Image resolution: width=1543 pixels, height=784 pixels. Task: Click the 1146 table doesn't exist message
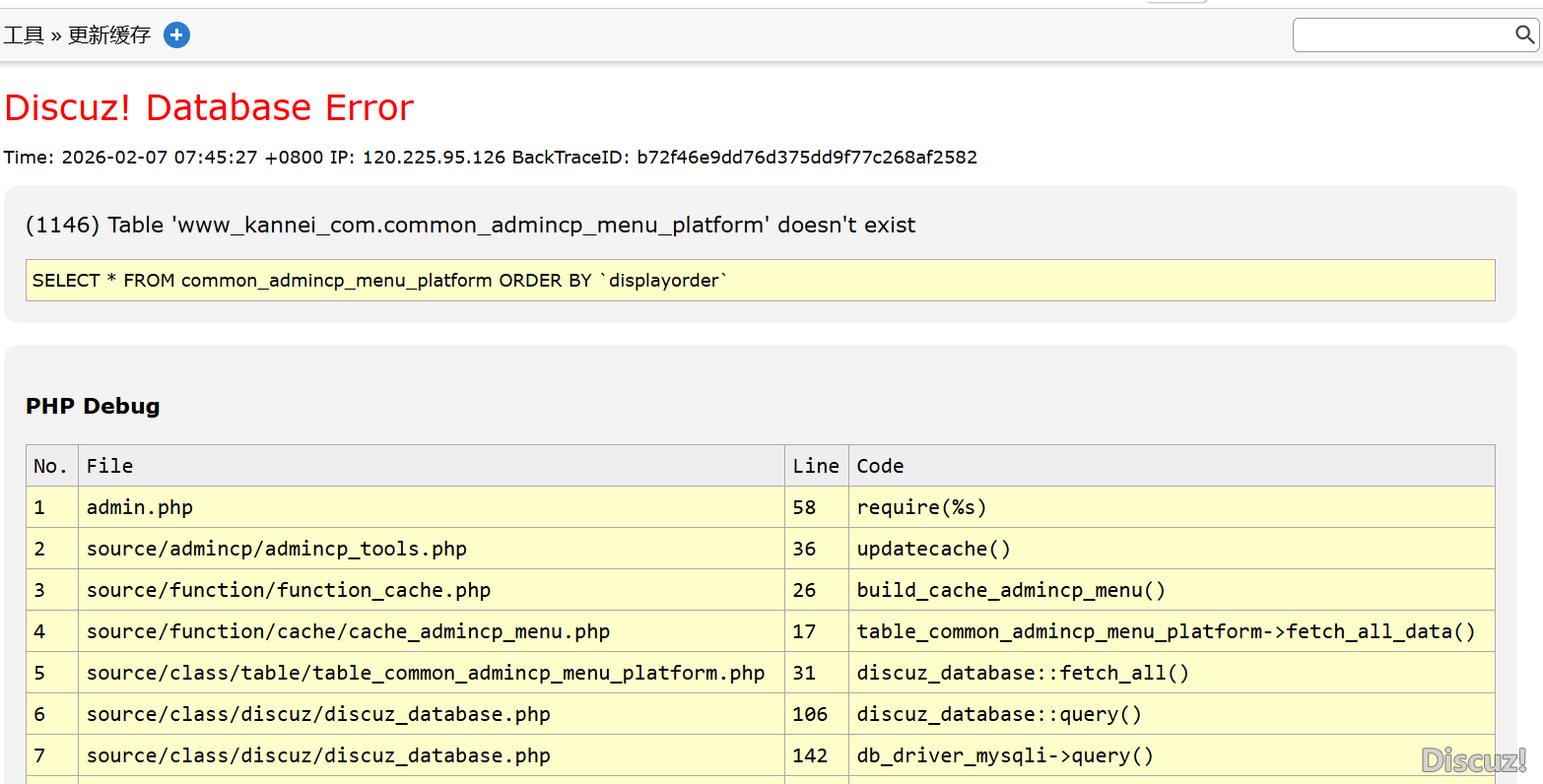click(x=470, y=226)
